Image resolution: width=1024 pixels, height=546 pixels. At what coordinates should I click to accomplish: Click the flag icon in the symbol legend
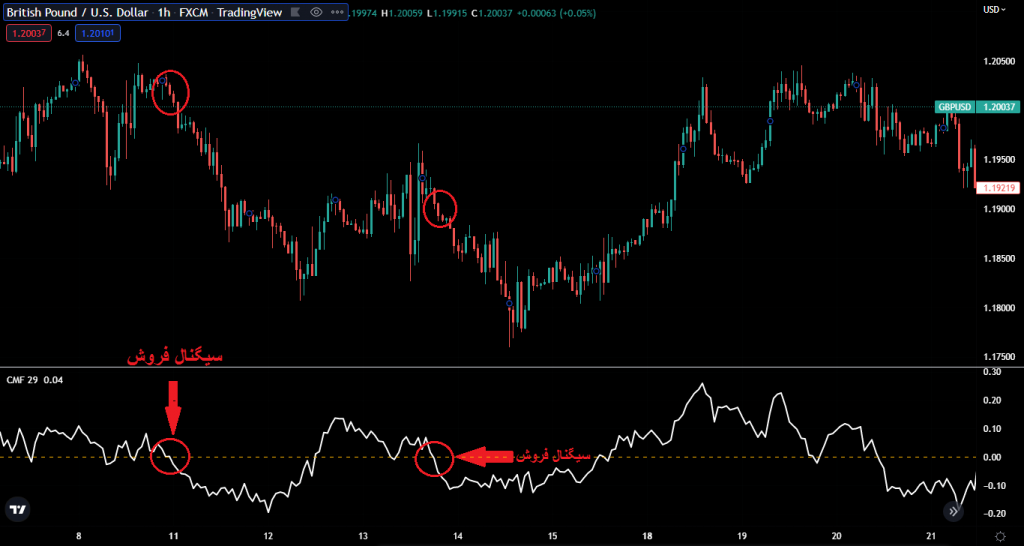(296, 12)
